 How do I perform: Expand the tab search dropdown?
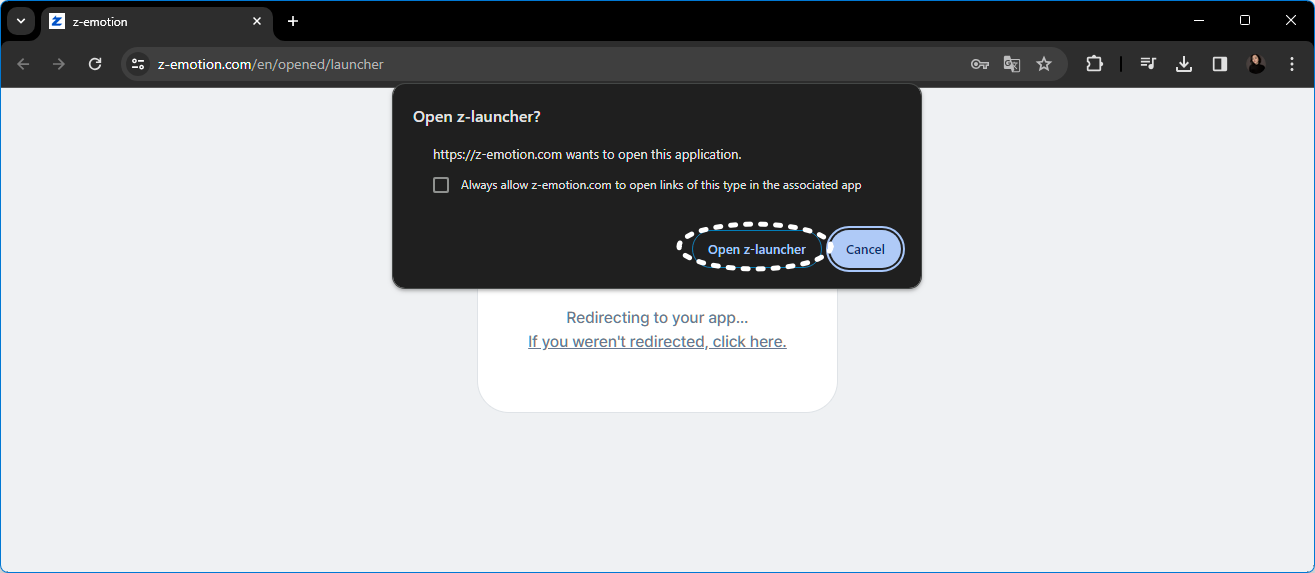[x=21, y=21]
